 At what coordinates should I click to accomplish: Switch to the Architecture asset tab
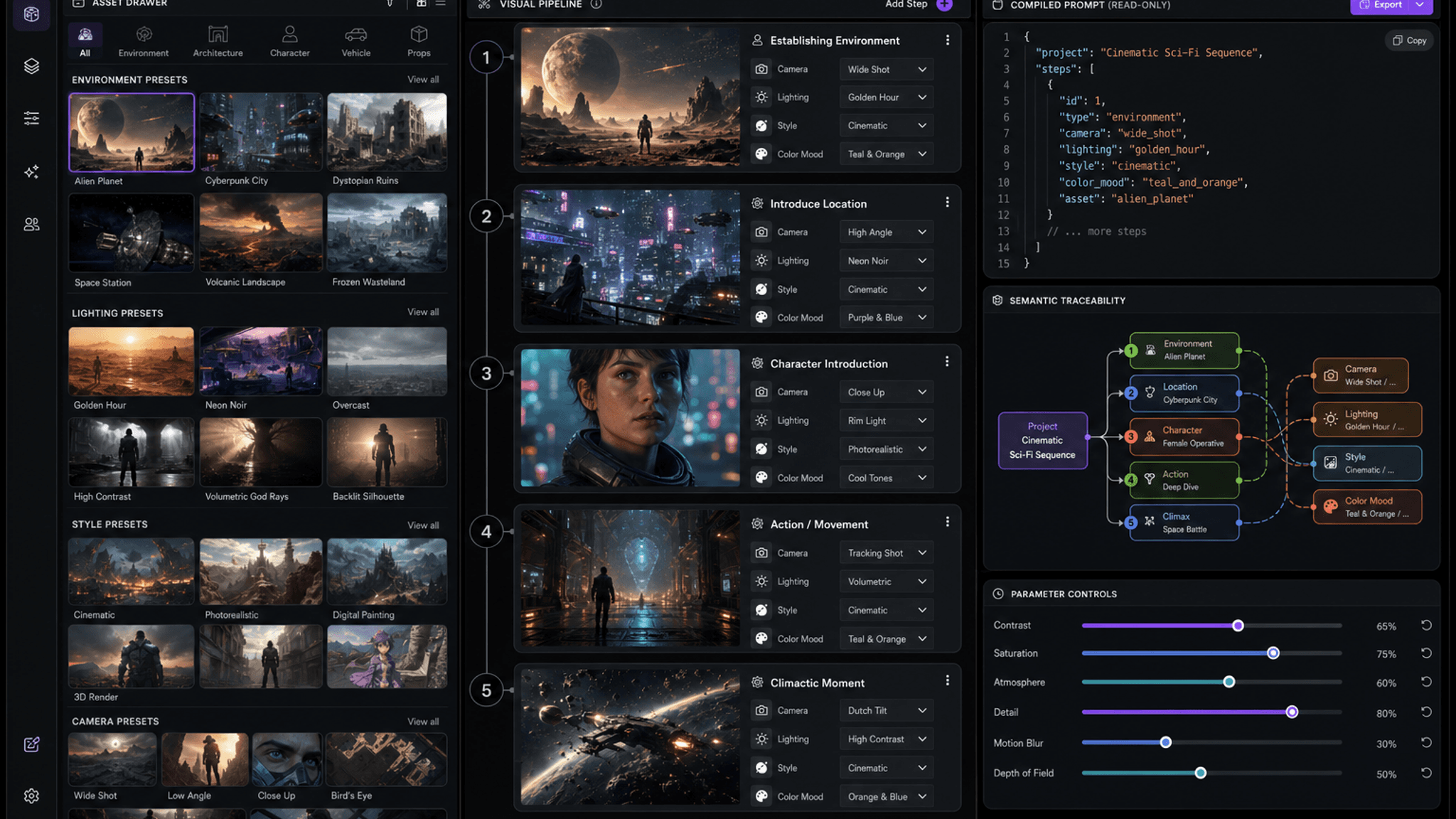click(218, 41)
